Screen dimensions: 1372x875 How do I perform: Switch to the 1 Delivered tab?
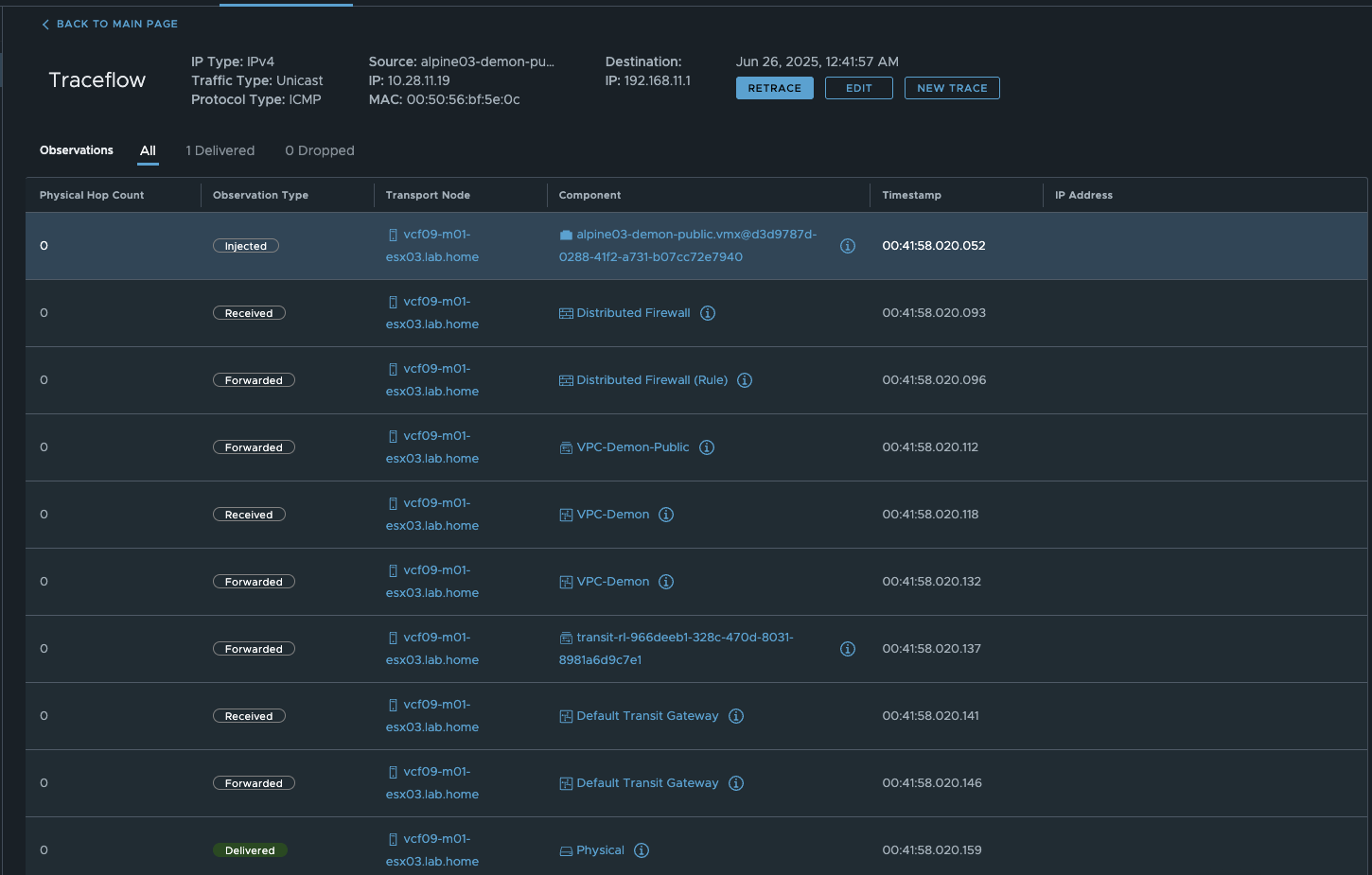220,150
